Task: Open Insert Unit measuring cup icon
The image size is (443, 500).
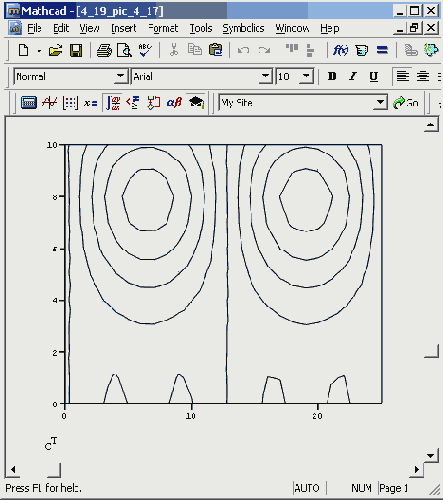Action: 361,50
